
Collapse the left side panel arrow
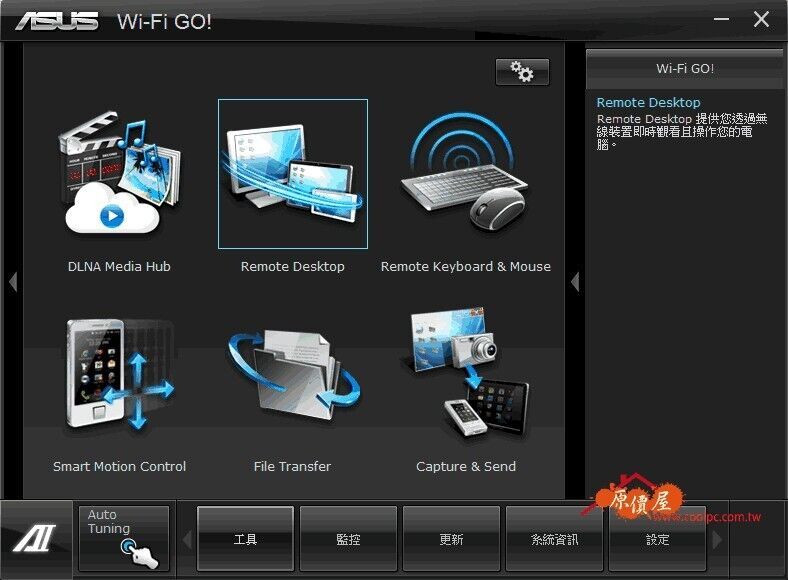click(x=13, y=281)
